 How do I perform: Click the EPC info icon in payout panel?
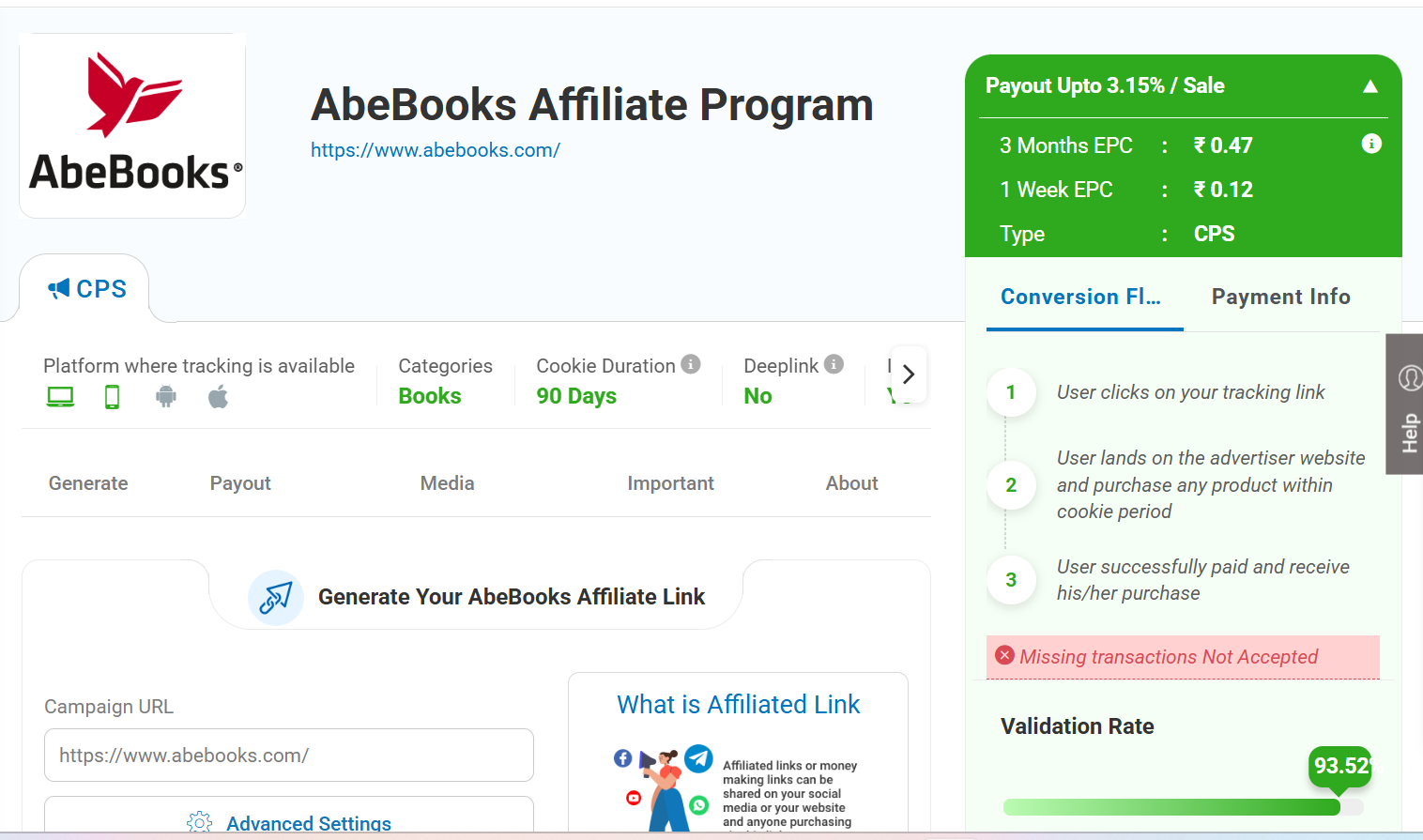coord(1371,144)
